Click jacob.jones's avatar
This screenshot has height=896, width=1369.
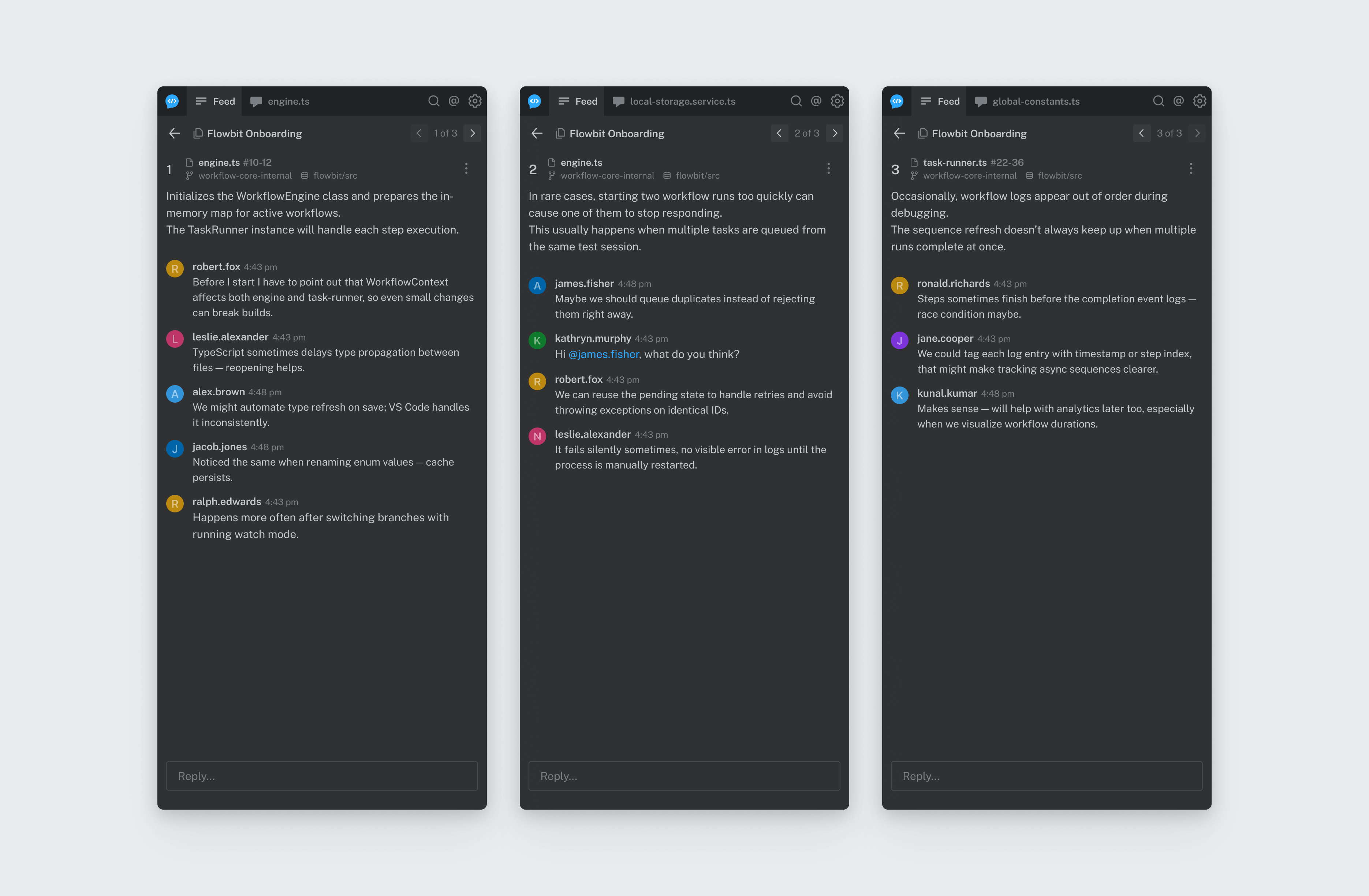click(x=175, y=449)
